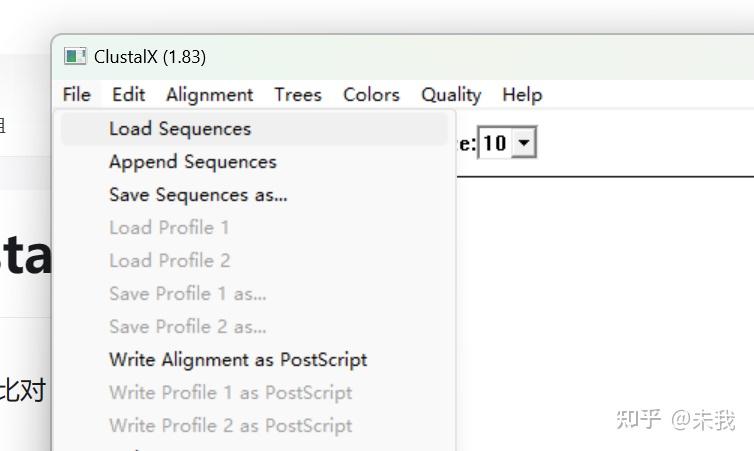Click Save Profile 2 as... entry
Viewport: 754px width, 451px height.
click(188, 327)
